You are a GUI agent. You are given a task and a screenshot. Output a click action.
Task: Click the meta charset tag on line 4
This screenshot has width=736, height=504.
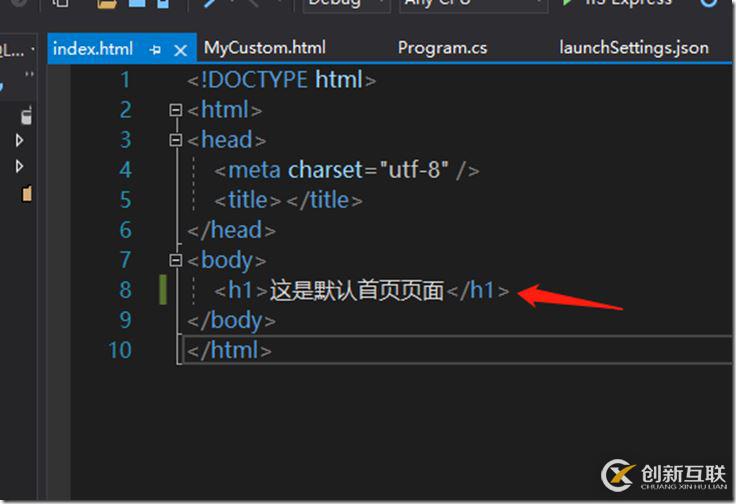pyautogui.click(x=347, y=170)
